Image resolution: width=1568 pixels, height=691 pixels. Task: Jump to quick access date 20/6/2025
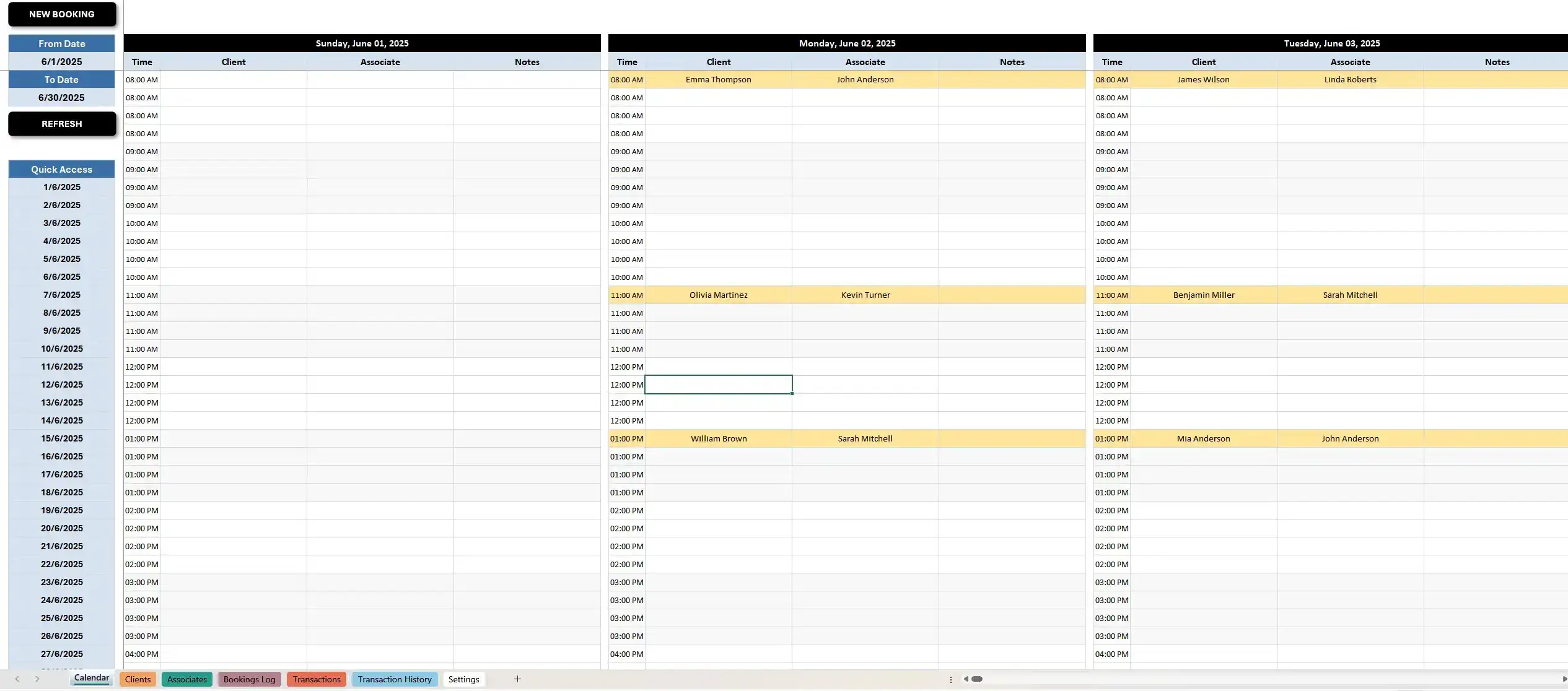coord(62,528)
